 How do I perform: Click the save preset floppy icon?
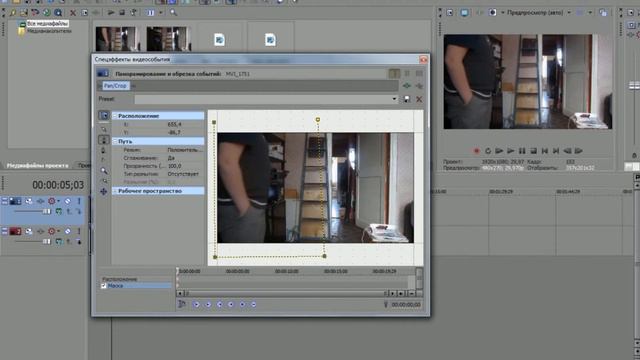click(407, 99)
